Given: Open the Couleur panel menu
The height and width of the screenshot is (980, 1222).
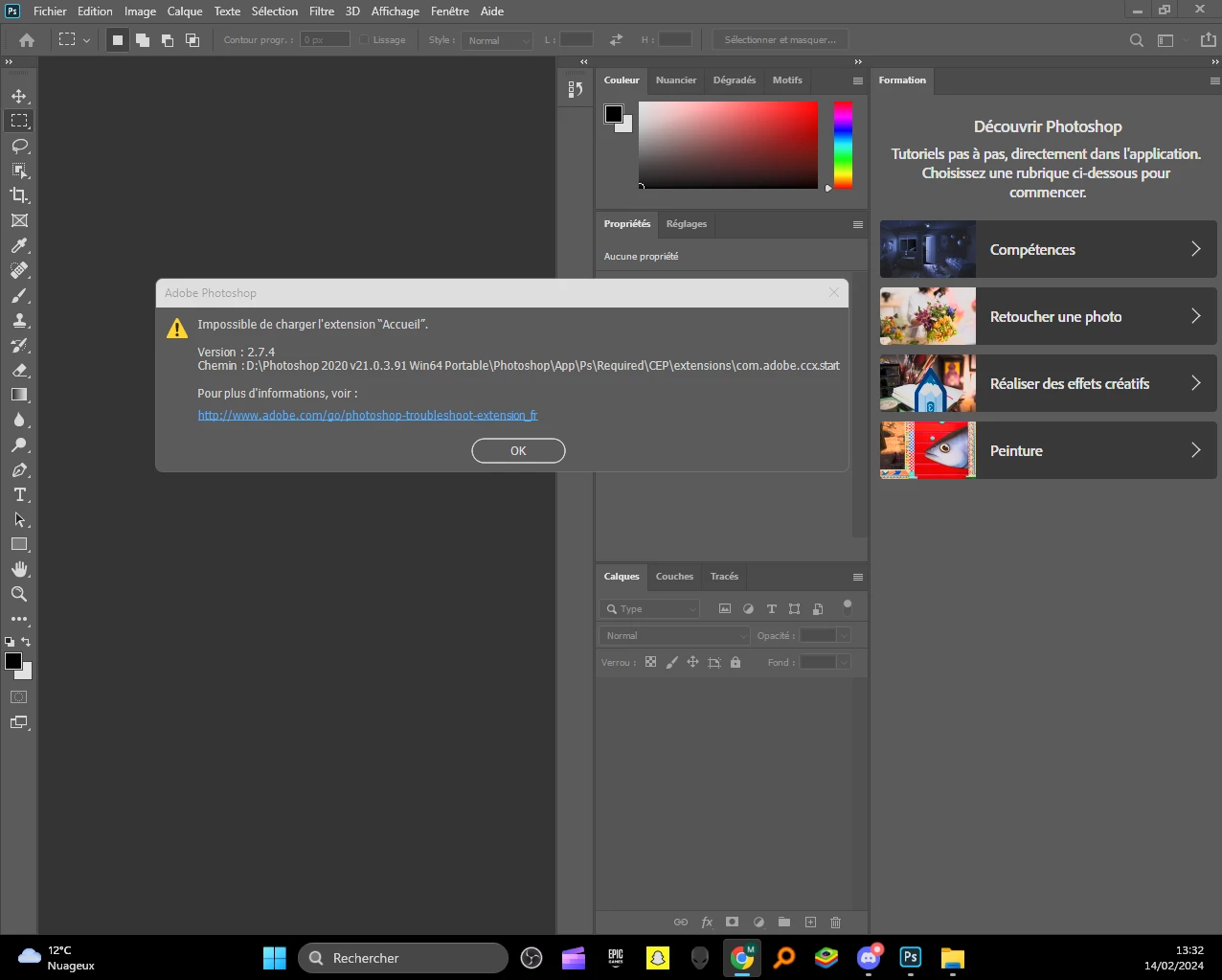Looking at the screenshot, I should coord(858,80).
